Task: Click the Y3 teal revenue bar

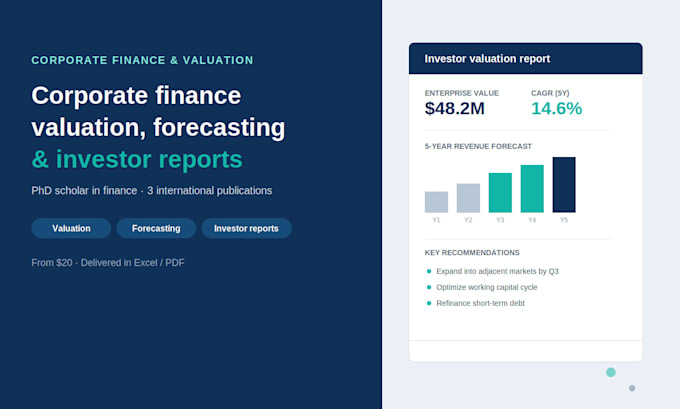Action: pos(500,193)
